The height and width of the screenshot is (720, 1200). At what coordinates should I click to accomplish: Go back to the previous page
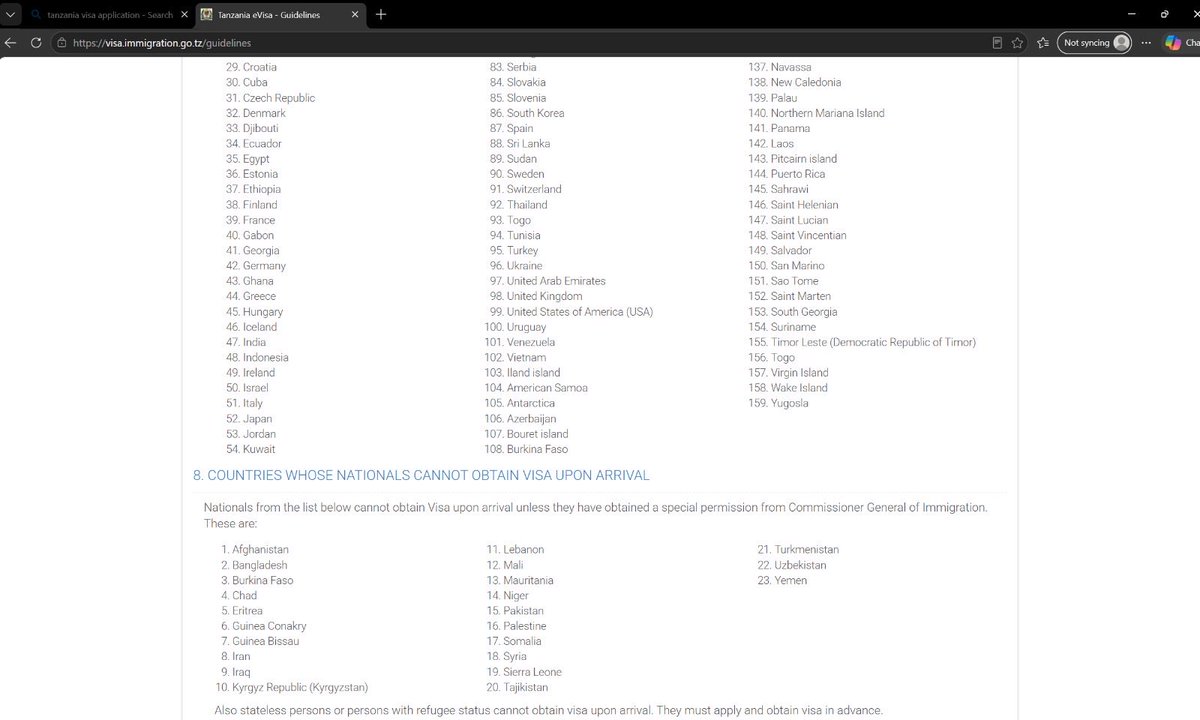11,43
